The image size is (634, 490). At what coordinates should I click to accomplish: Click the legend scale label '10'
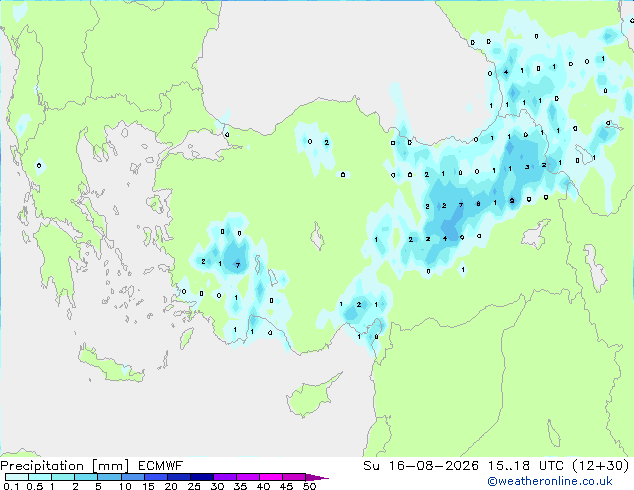coord(125,486)
